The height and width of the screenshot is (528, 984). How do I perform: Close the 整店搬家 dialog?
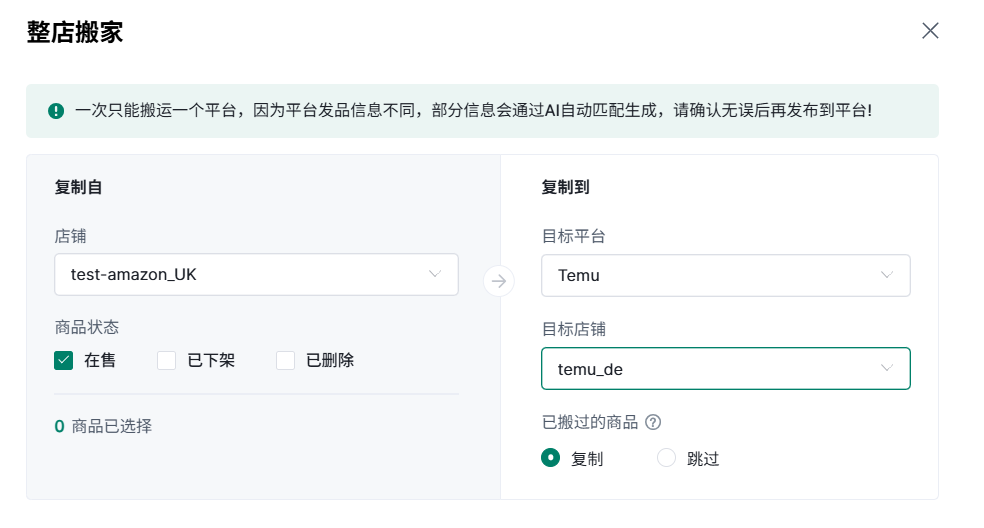(x=930, y=31)
